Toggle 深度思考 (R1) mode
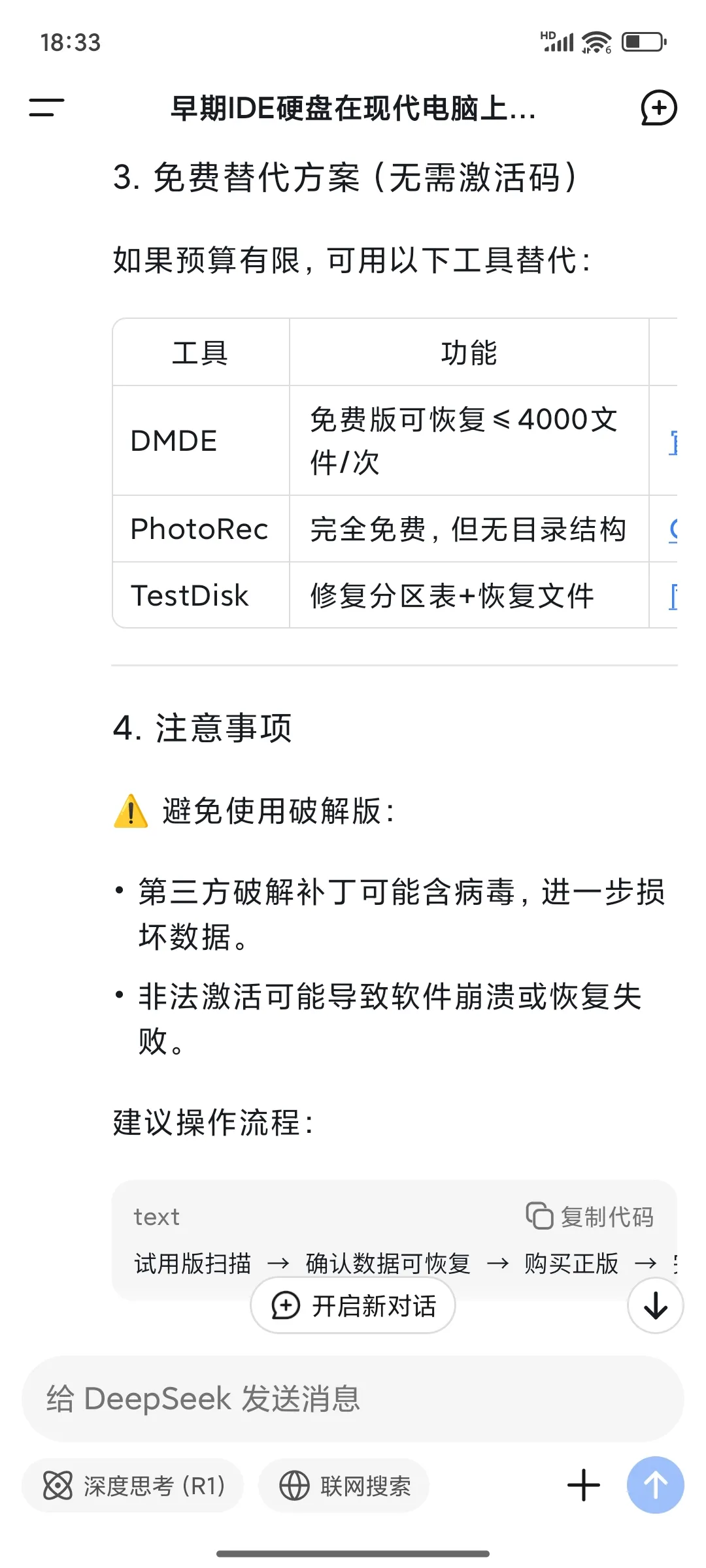Image resolution: width=706 pixels, height=1568 pixels. click(133, 1486)
